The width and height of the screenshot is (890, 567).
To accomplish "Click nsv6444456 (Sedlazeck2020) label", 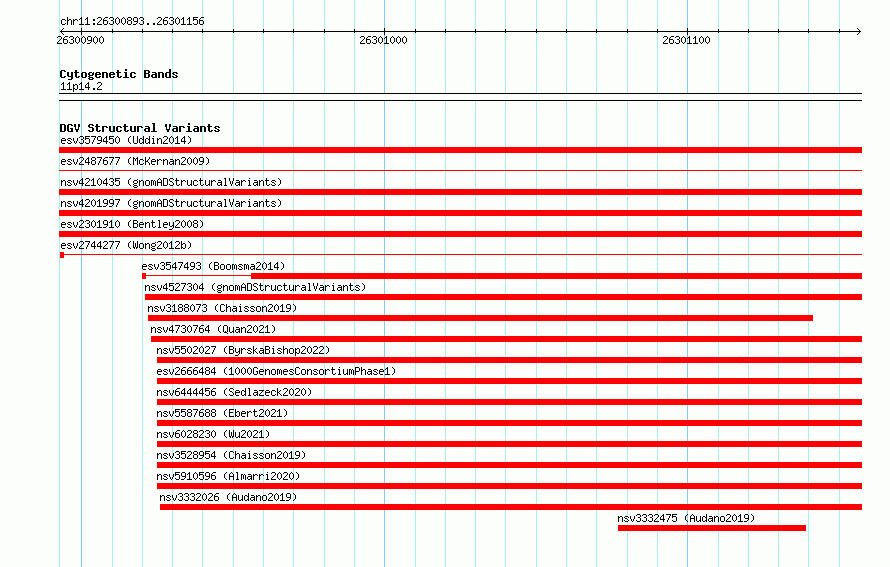I will [x=234, y=392].
